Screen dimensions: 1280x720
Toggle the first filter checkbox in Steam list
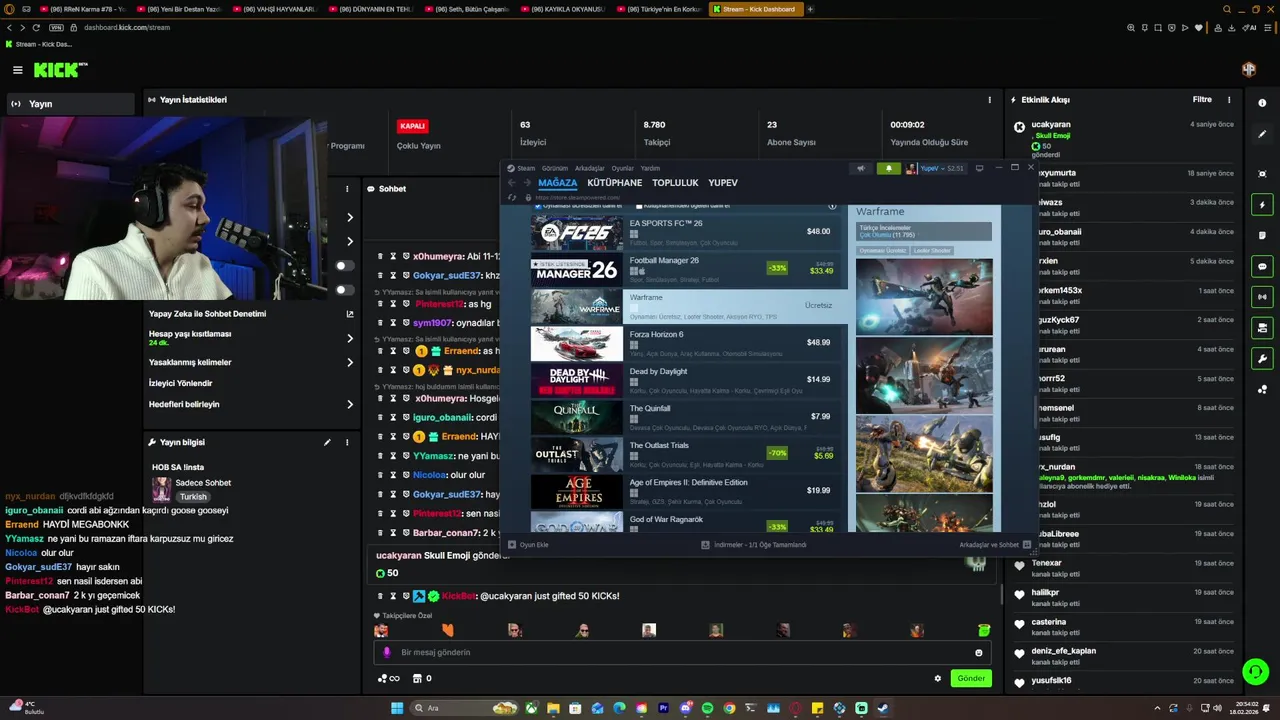(x=538, y=206)
